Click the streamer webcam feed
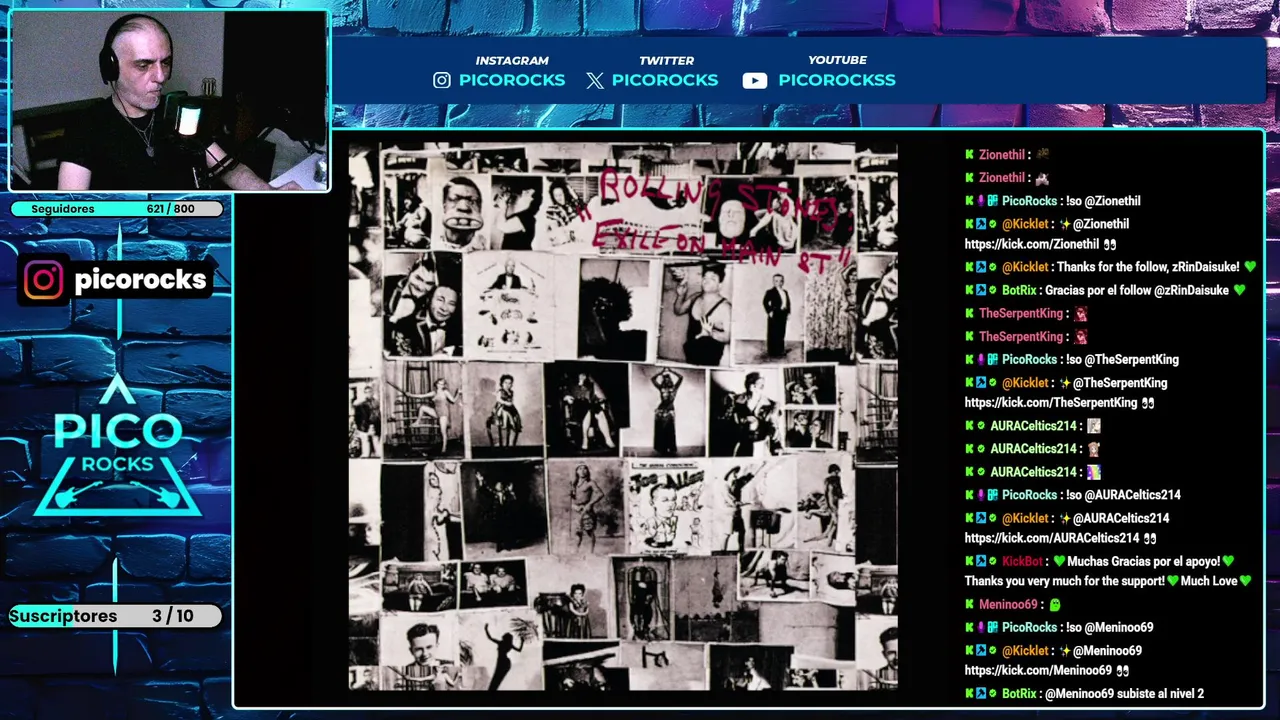The height and width of the screenshot is (720, 1280). 169,101
